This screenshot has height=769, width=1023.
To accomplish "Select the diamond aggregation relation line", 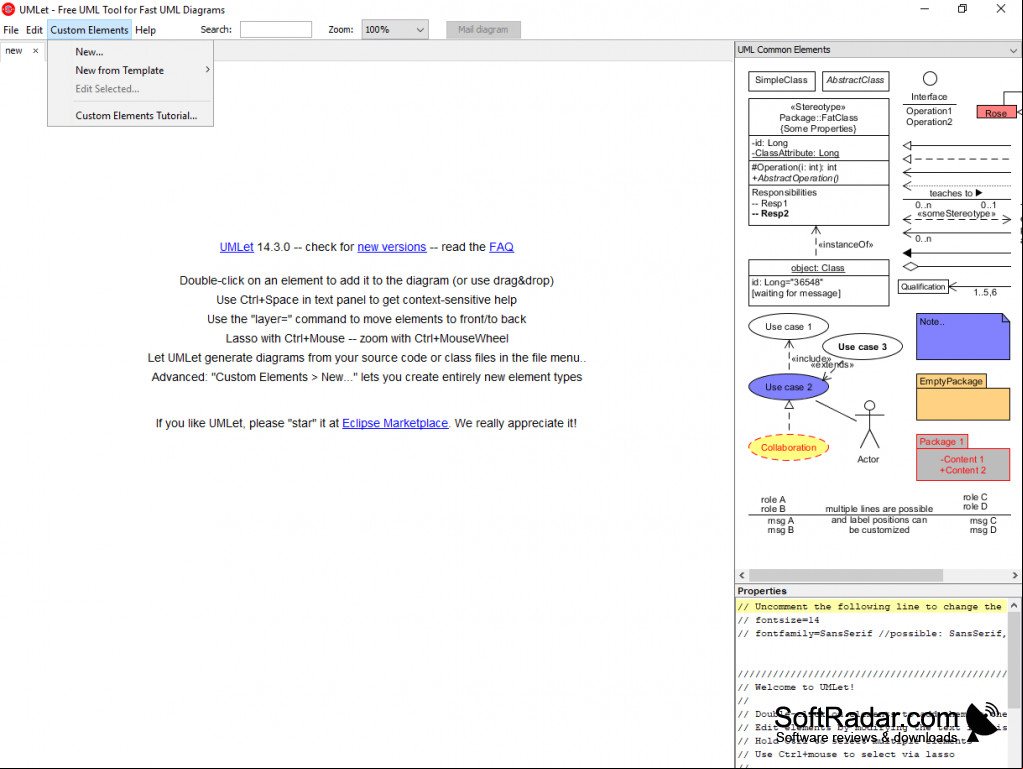I will pyautogui.click(x=956, y=266).
